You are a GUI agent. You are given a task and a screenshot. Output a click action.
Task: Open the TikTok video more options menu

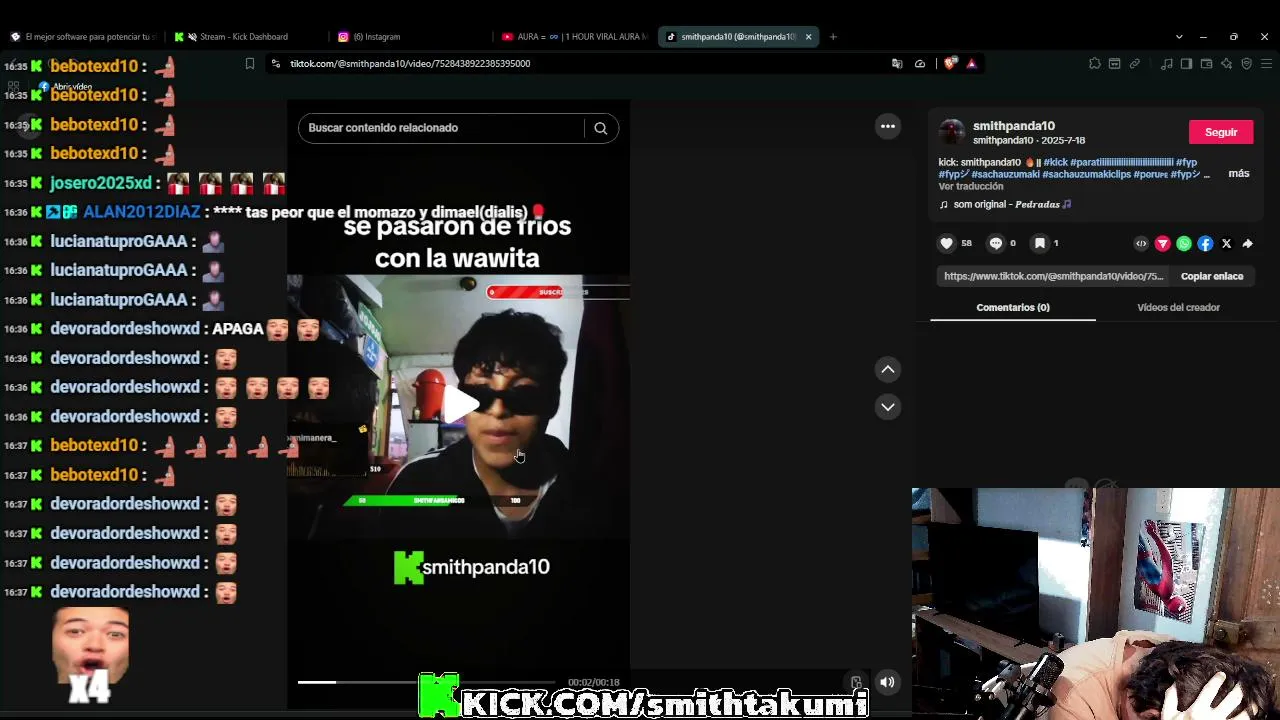tap(887, 126)
